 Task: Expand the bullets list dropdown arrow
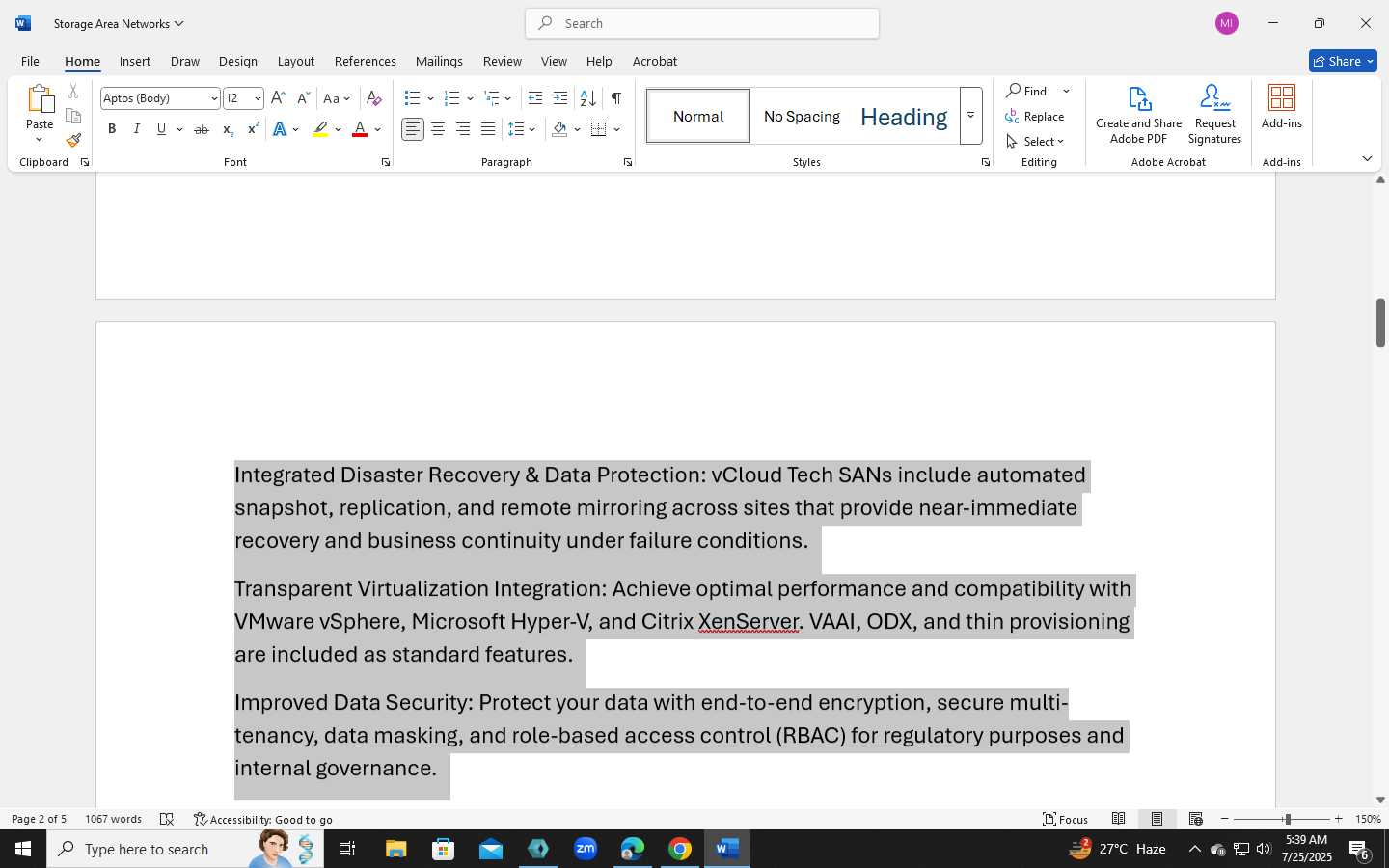click(430, 98)
